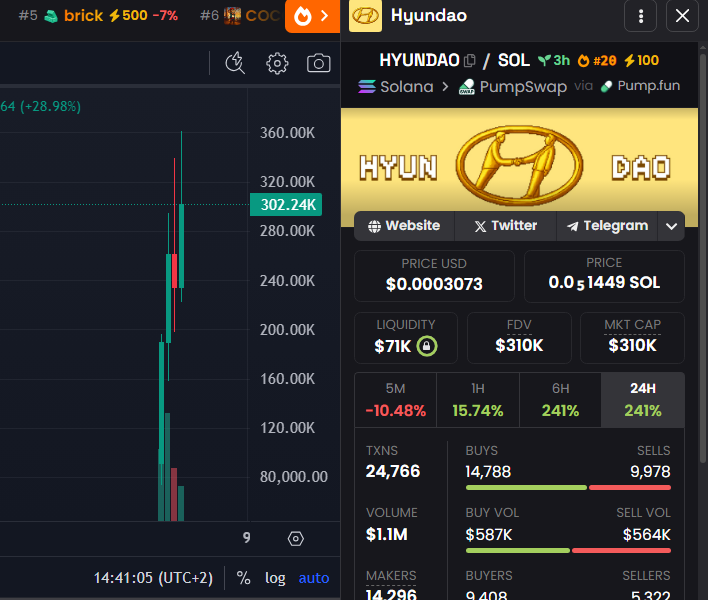Click the Hyundao token logo icon
Screen dimensions: 708x600
pyautogui.click(x=365, y=16)
